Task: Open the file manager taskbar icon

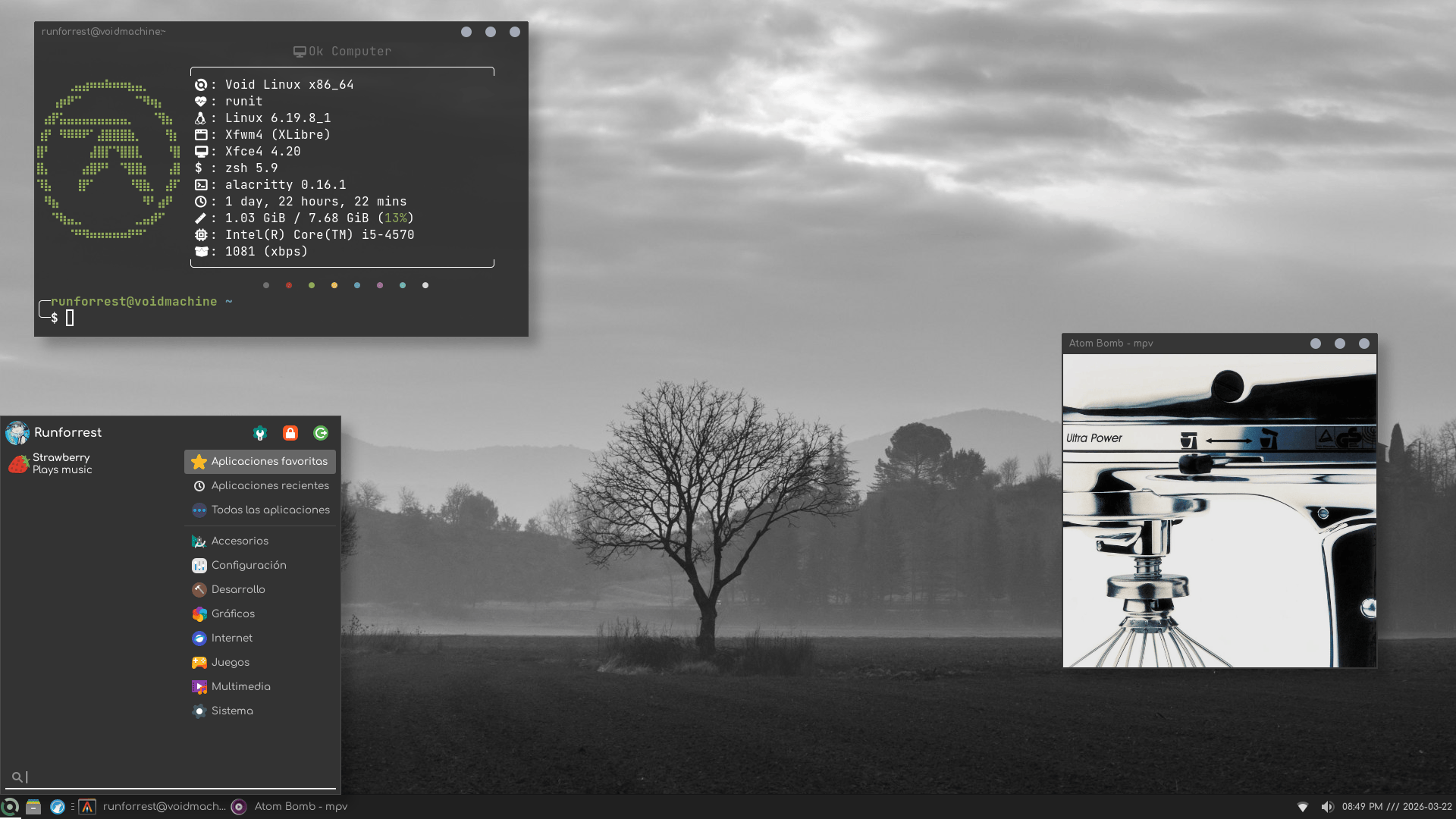Action: pos(33,807)
